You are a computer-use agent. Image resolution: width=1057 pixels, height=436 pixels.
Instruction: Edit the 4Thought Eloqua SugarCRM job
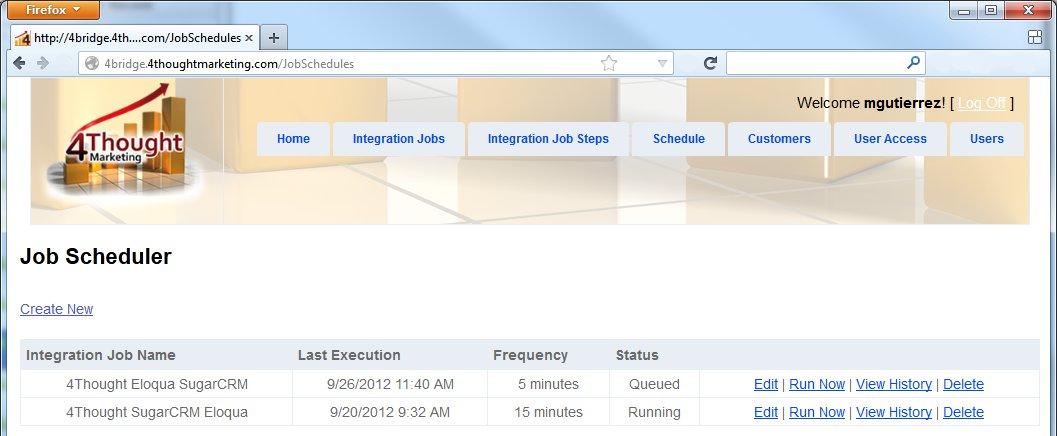pos(766,384)
